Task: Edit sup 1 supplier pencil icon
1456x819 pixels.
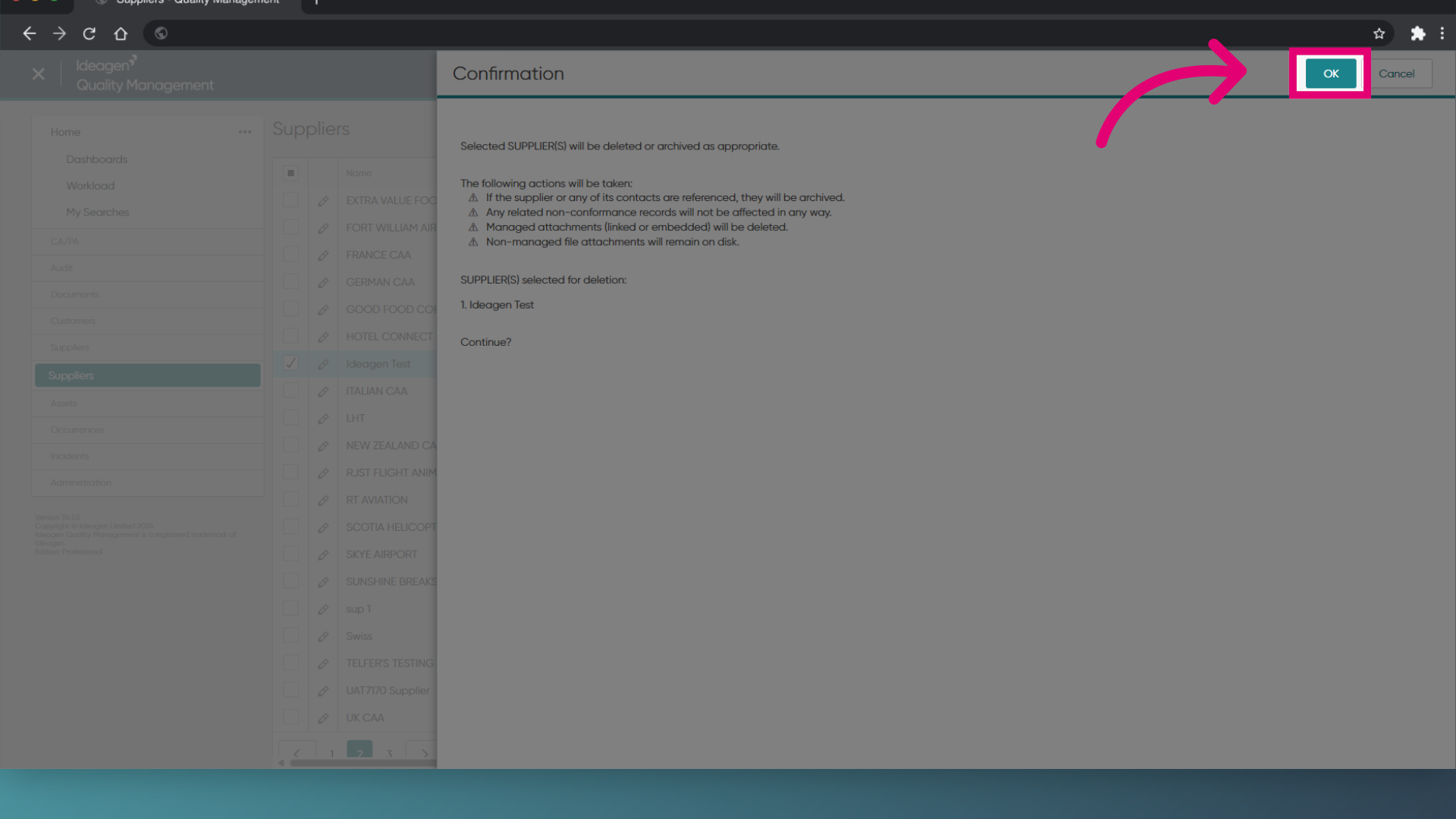Action: (323, 610)
